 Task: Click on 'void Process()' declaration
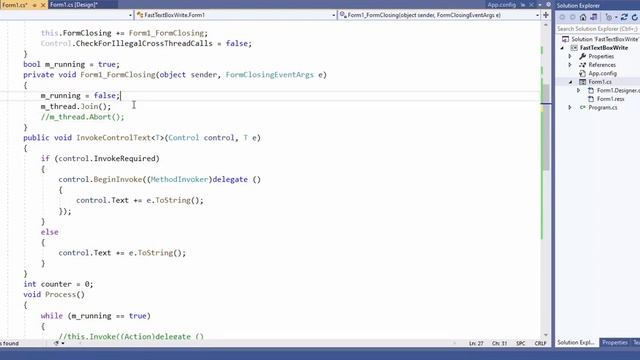pos(54,295)
